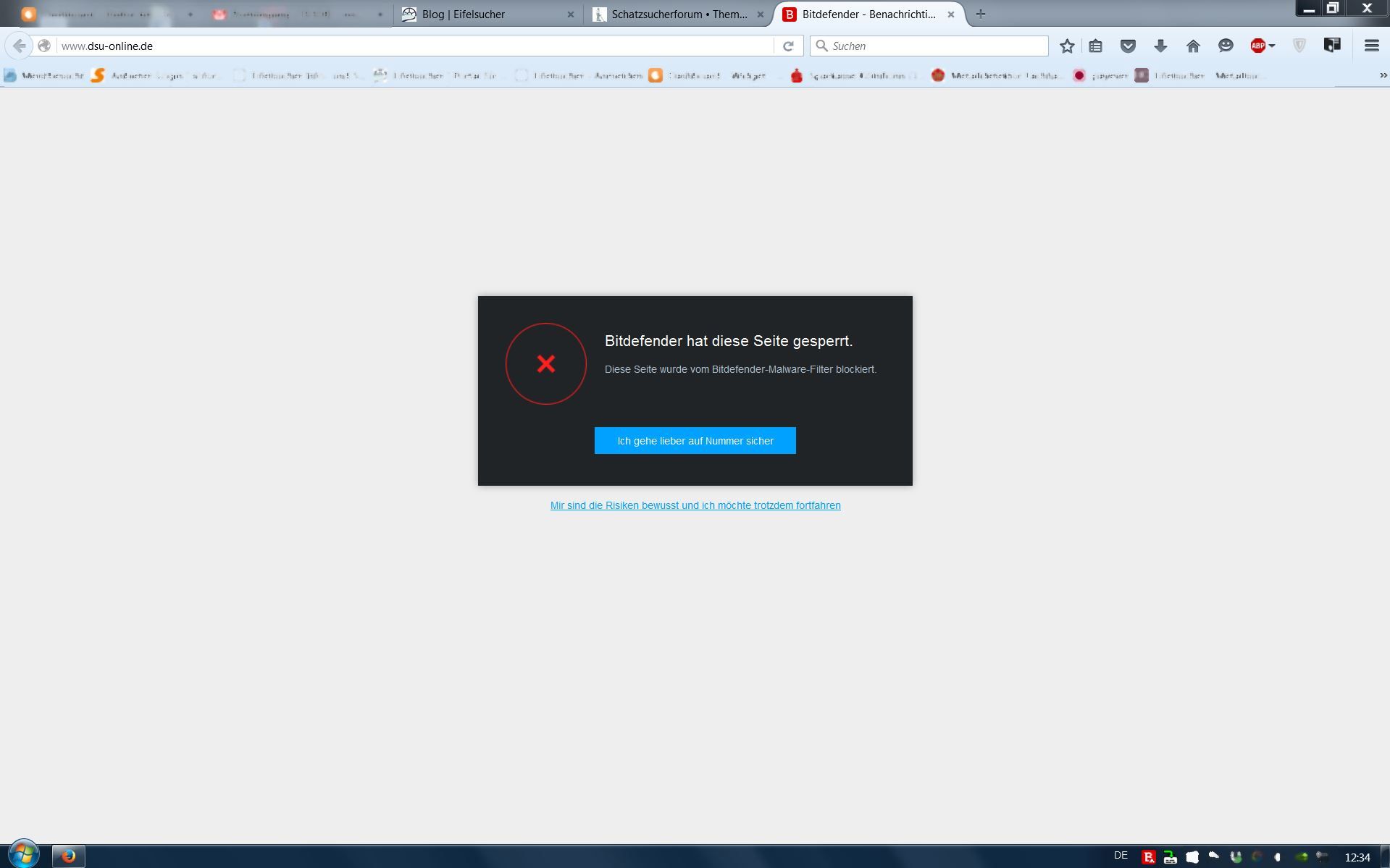Image resolution: width=1390 pixels, height=868 pixels.
Task: Click the bookmark star icon
Action: click(x=1067, y=46)
